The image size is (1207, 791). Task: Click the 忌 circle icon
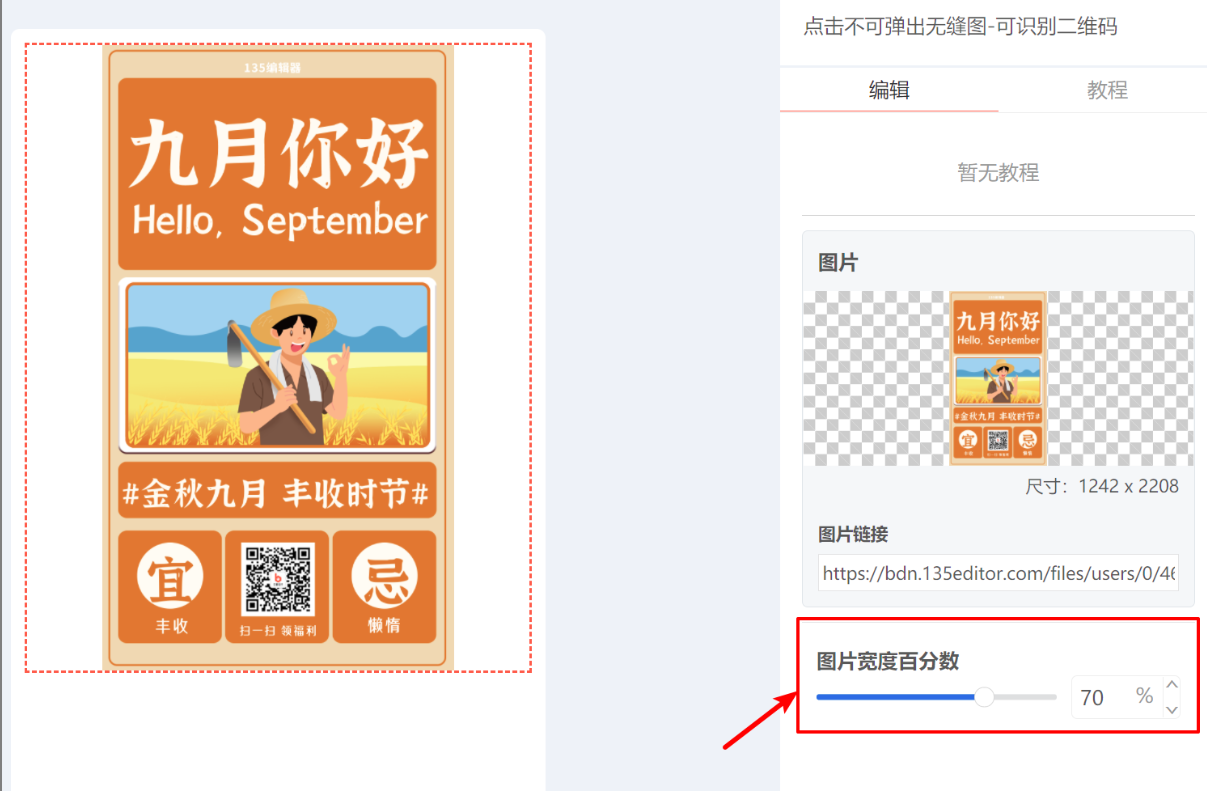coord(384,576)
